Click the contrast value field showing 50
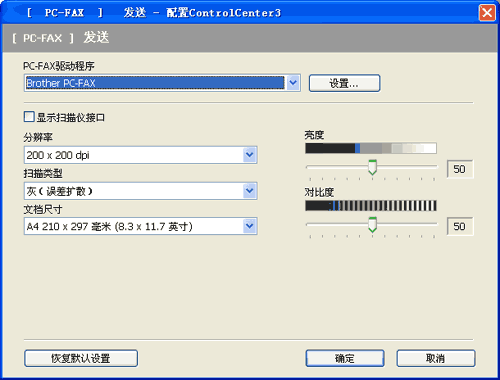The height and width of the screenshot is (380, 500). tap(460, 226)
